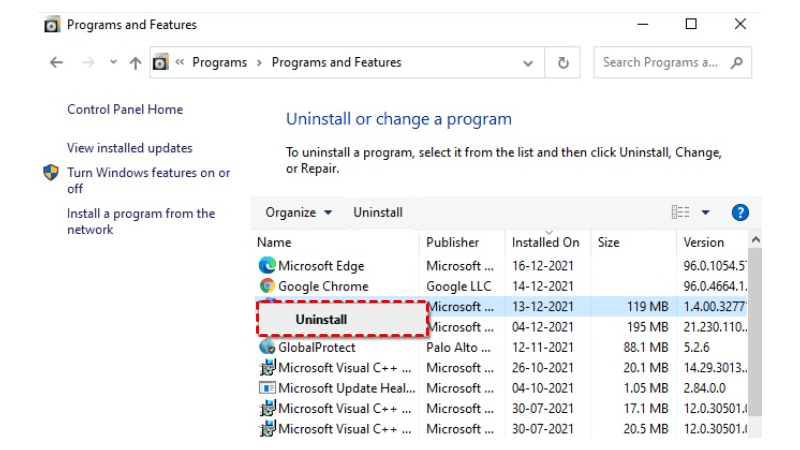Sort by the Publisher column header
The height and width of the screenshot is (450, 800).
click(453, 242)
